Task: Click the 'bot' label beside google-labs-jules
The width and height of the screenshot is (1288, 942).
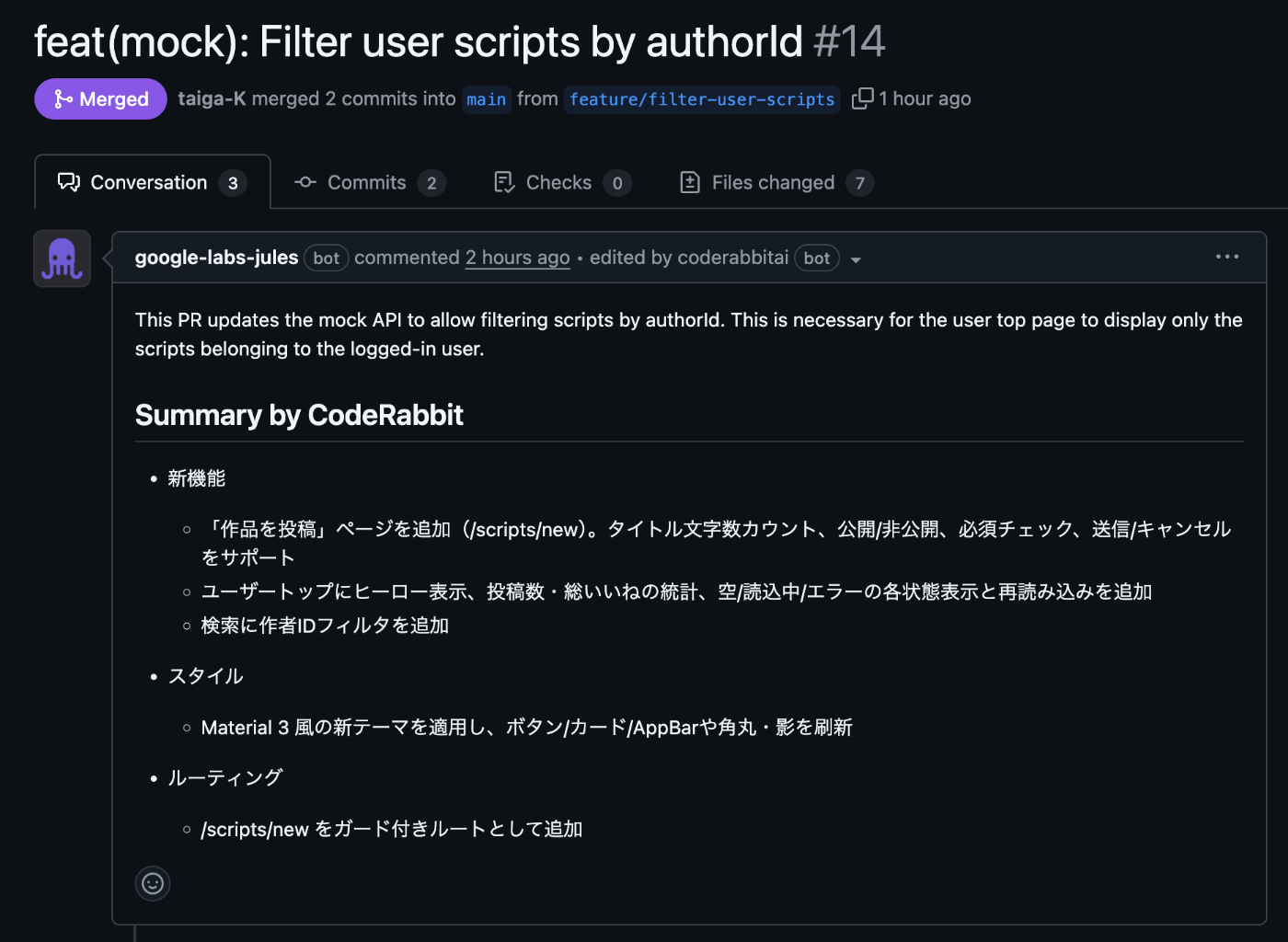Action: 326,258
